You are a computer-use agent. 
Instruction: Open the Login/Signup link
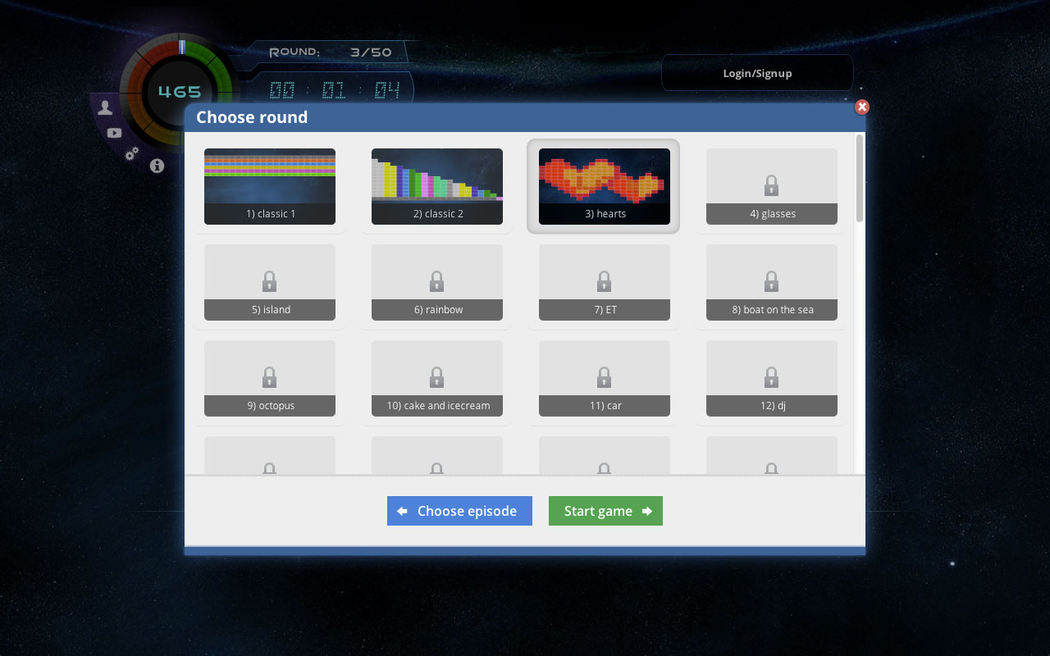pyautogui.click(x=757, y=73)
